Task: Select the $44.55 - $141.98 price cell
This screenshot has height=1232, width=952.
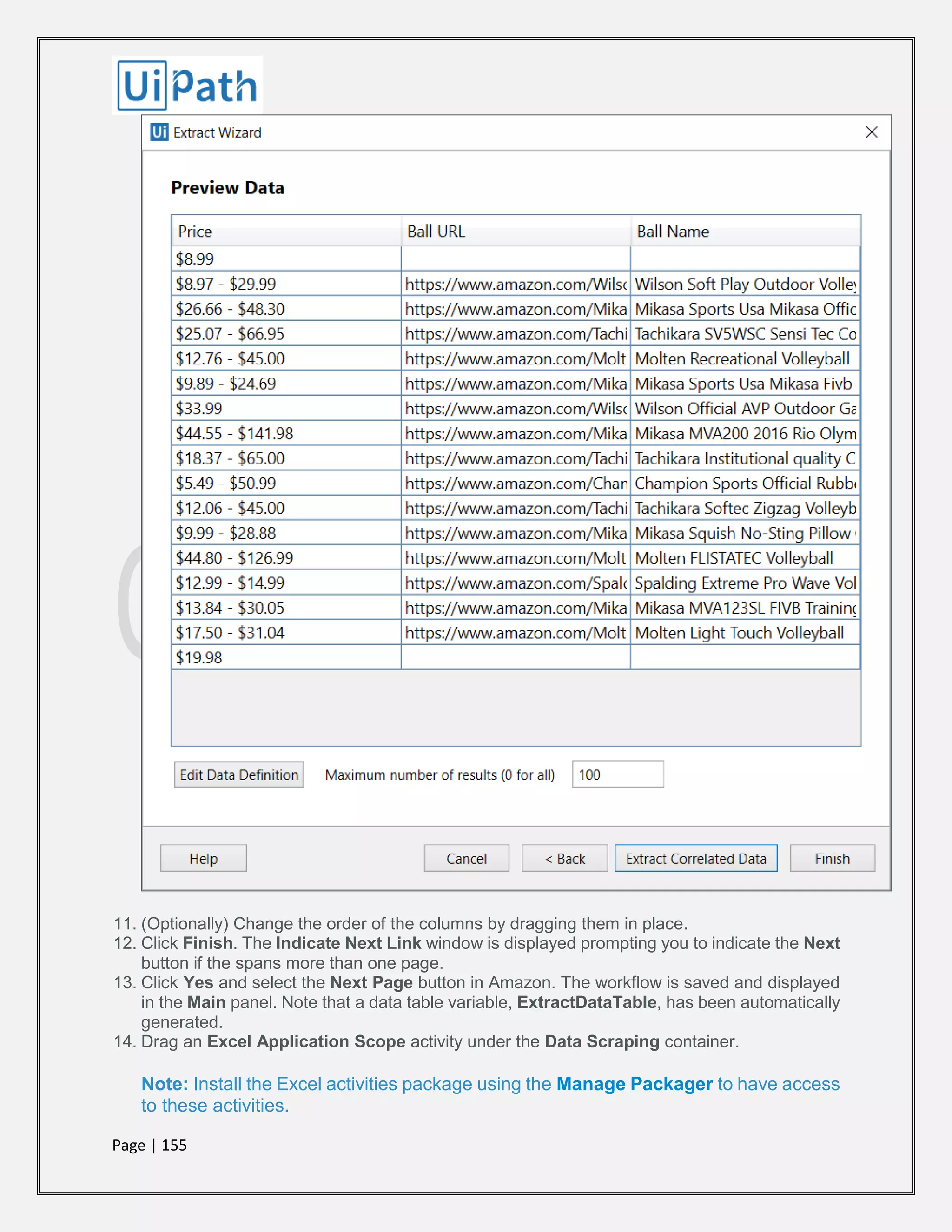Action: click(x=286, y=433)
